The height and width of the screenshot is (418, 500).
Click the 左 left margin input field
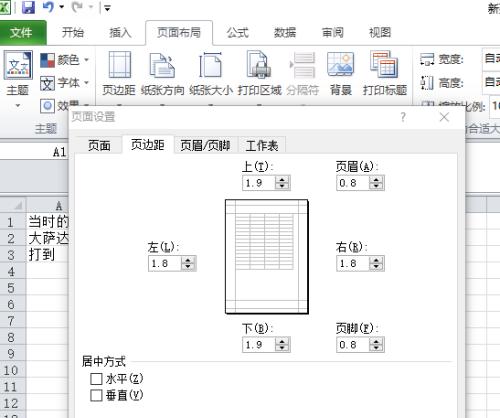pyautogui.click(x=165, y=264)
